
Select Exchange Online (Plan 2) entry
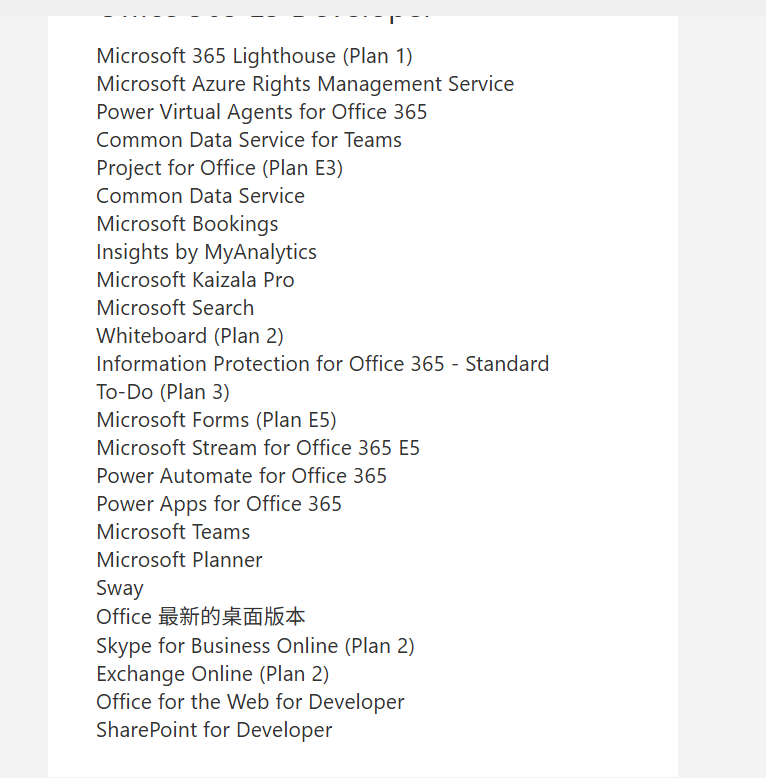point(212,674)
